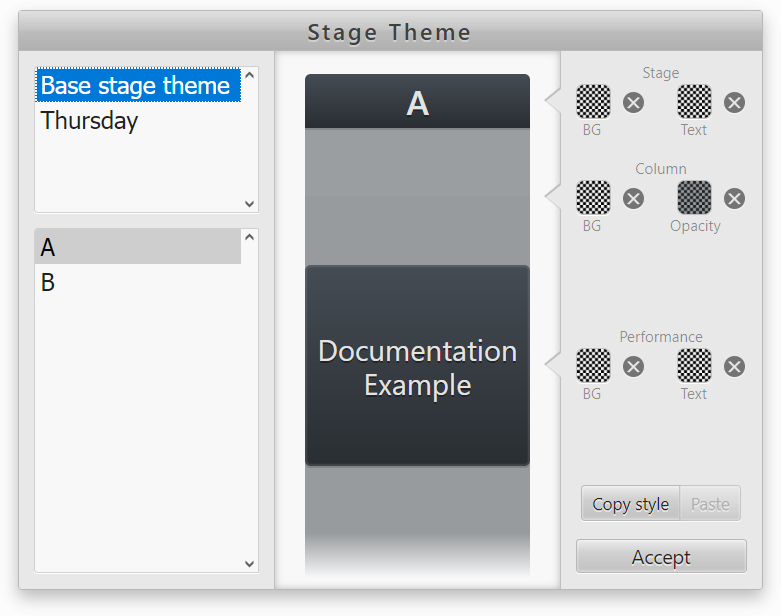Open Stage BG color swatch
The width and height of the screenshot is (781, 616).
click(593, 101)
